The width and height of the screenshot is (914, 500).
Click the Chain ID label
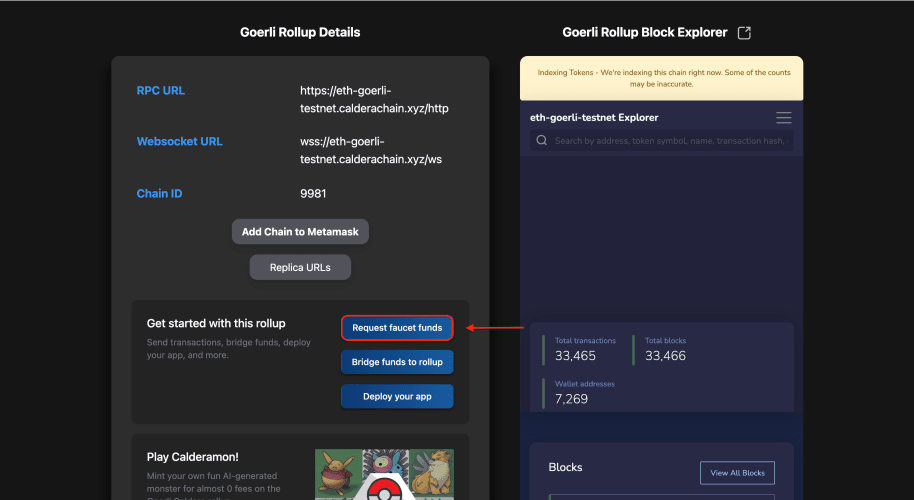tap(159, 193)
